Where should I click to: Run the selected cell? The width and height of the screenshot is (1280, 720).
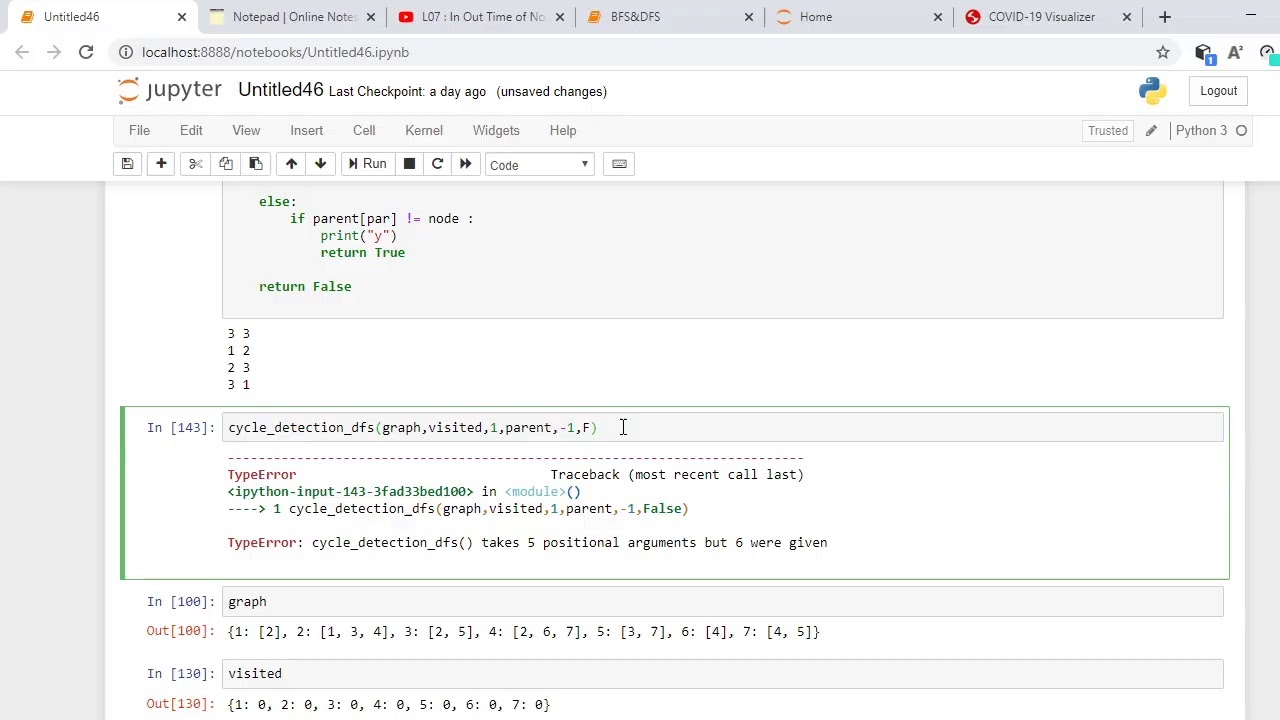click(x=366, y=164)
